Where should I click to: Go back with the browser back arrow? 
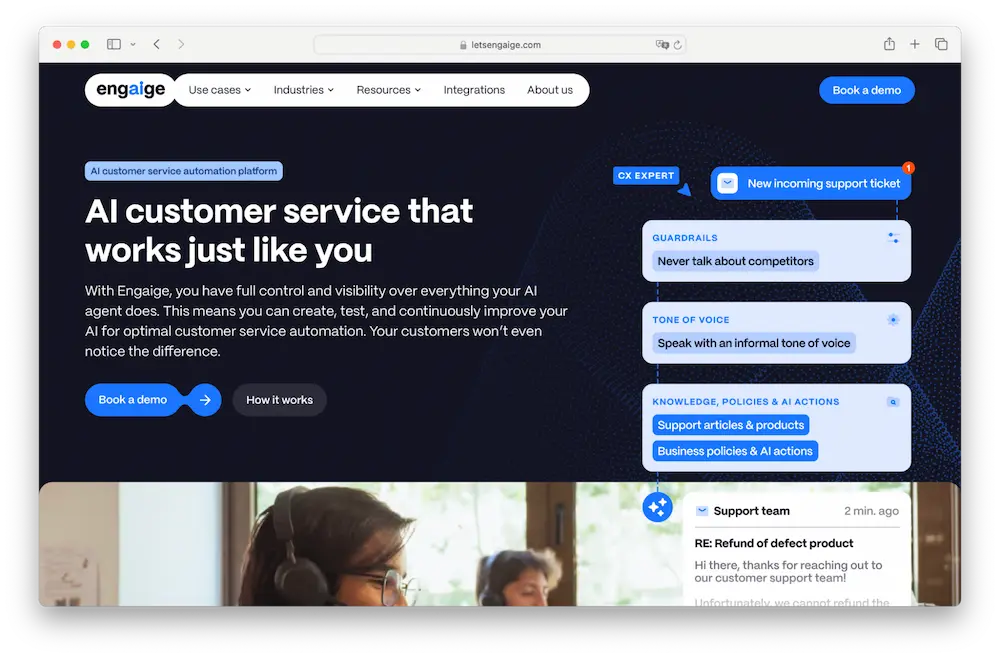pyautogui.click(x=156, y=44)
